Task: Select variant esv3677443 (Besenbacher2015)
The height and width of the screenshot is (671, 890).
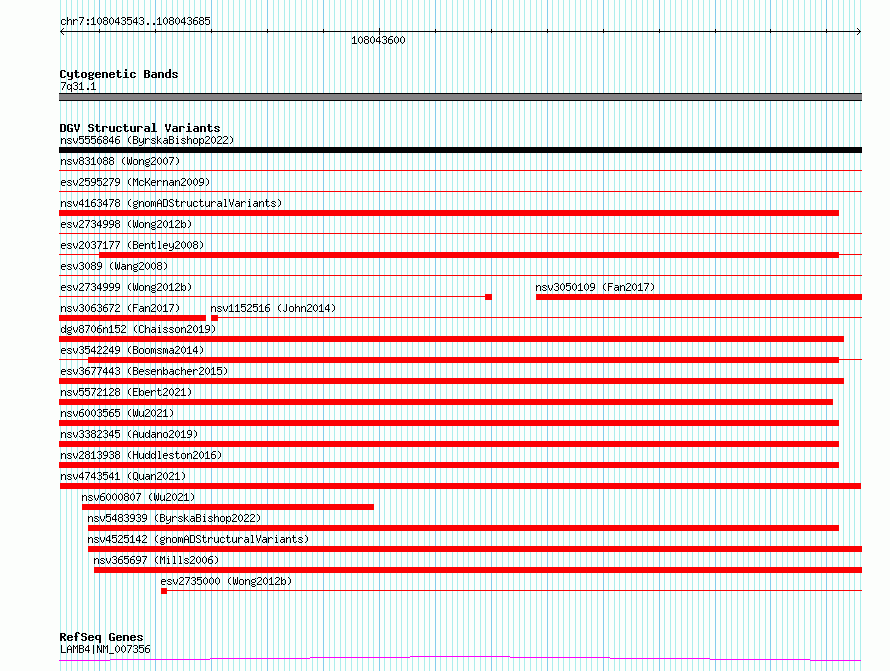Action: pyautogui.click(x=144, y=371)
